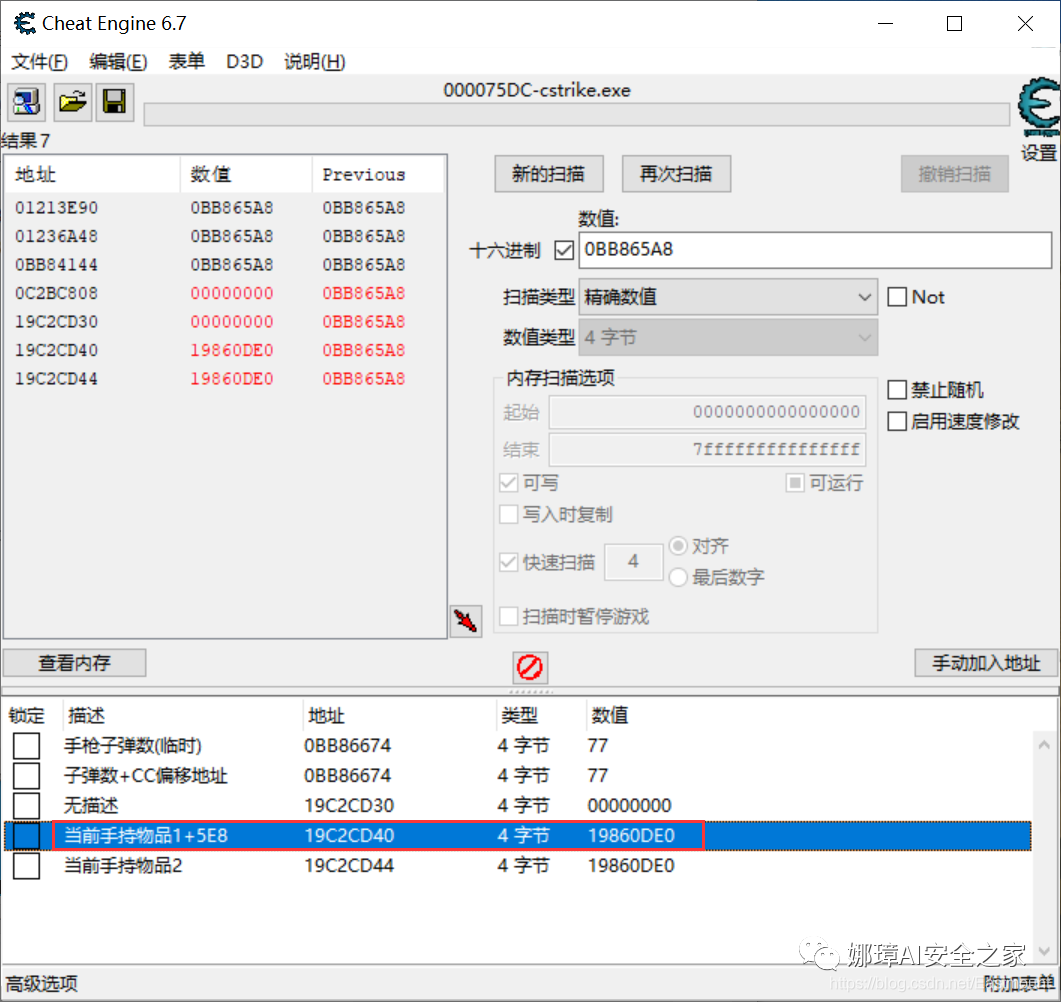Expand the 扫描类型 dropdown
Screen dimensions: 1061x1002
pos(728,297)
